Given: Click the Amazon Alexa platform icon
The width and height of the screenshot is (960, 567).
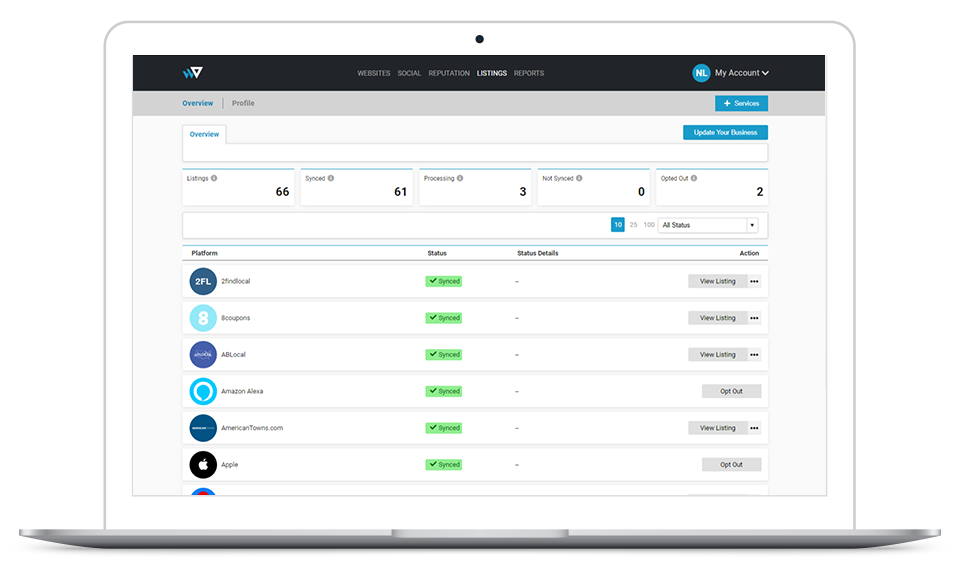Looking at the screenshot, I should [x=203, y=391].
